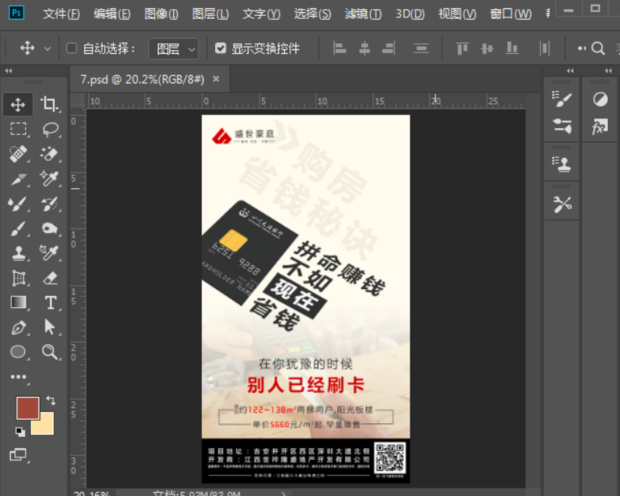Image resolution: width=620 pixels, height=496 pixels.
Task: Select the Zoom tool in the toolbox
Action: [x=50, y=352]
